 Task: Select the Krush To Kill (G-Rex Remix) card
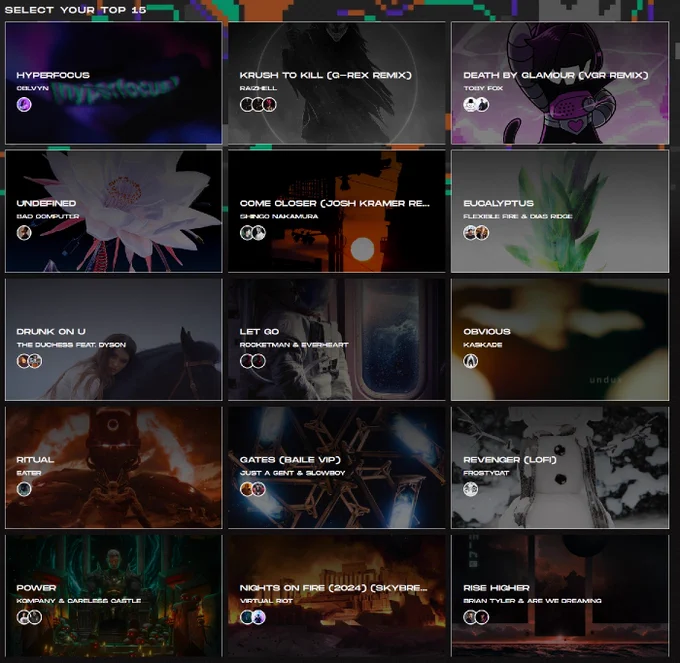(x=337, y=83)
